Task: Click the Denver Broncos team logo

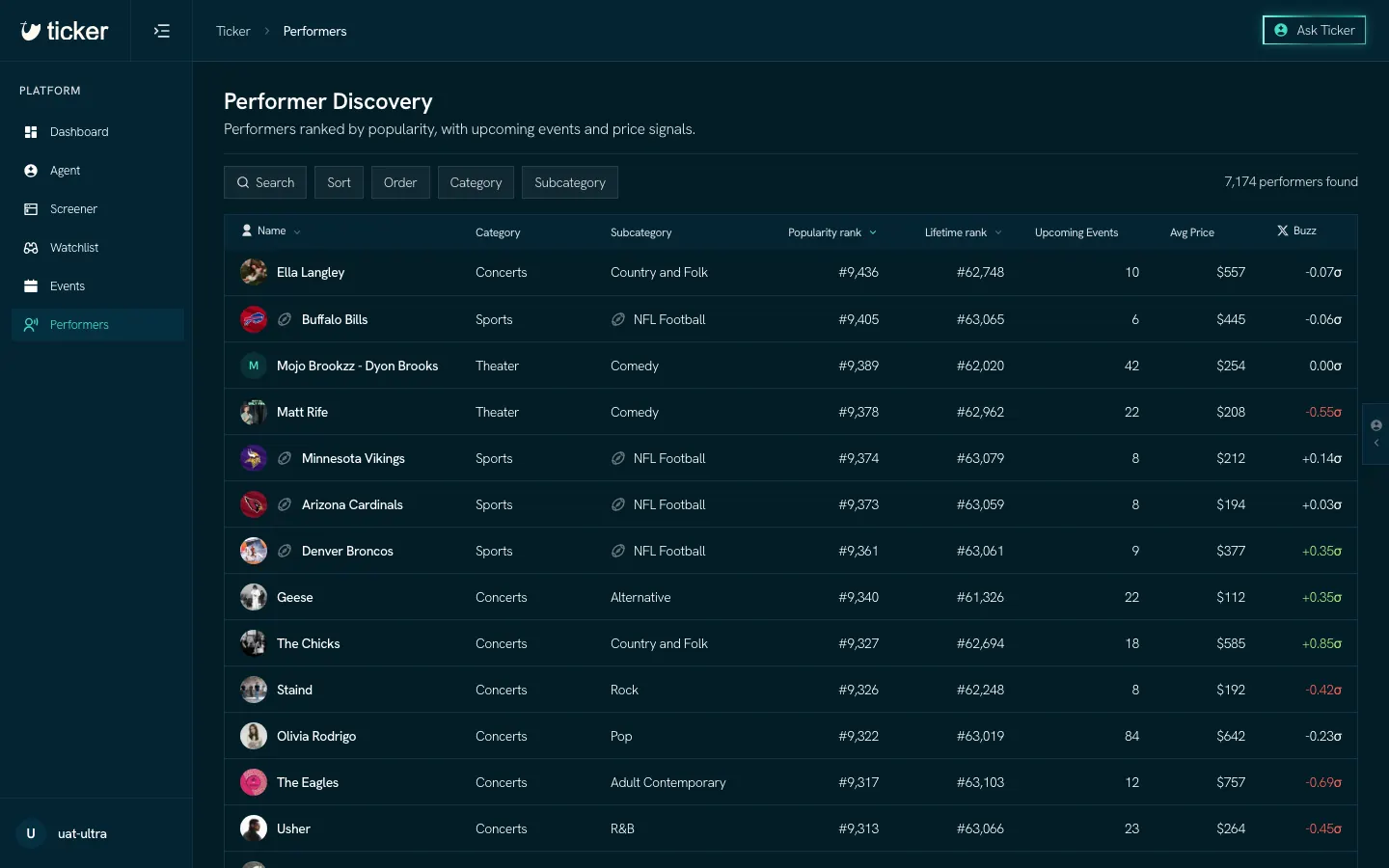Action: pyautogui.click(x=254, y=551)
